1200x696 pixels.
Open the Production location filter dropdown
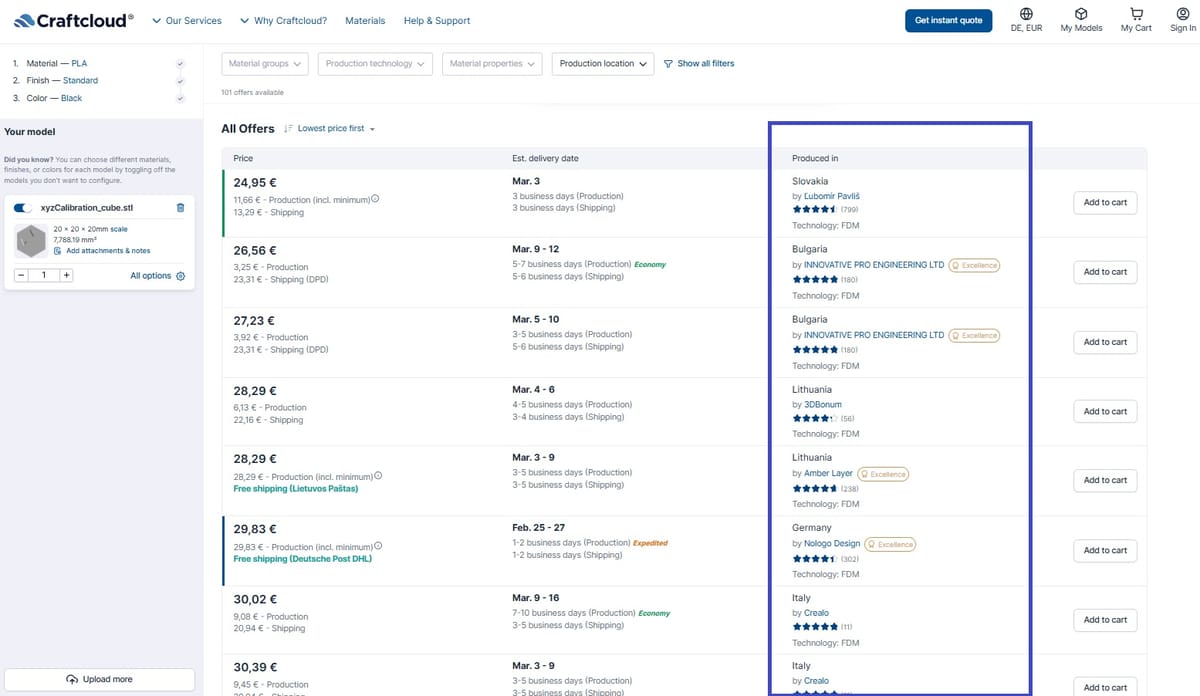coord(603,64)
